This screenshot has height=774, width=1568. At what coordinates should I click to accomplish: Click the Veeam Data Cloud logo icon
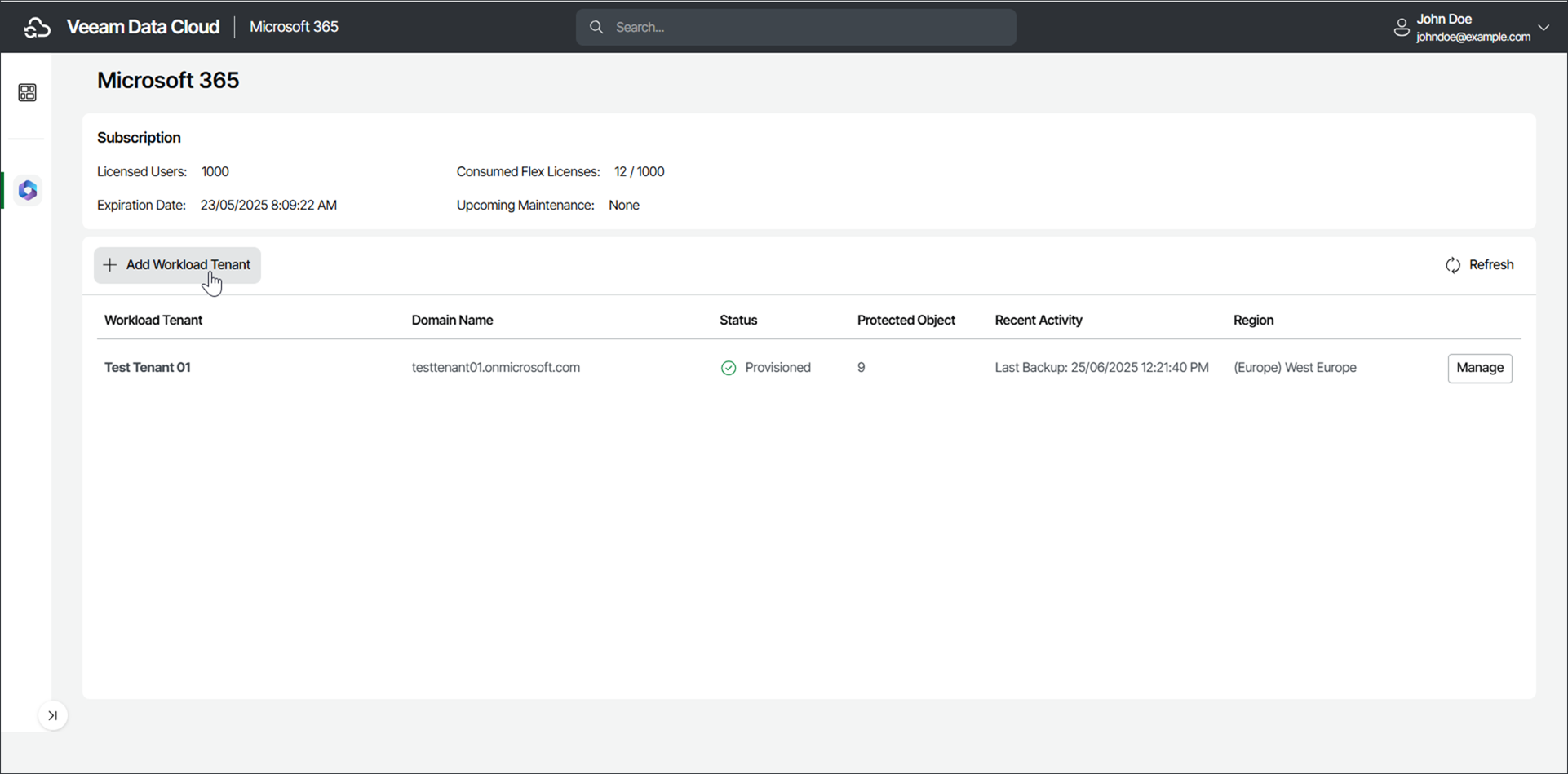point(37,28)
